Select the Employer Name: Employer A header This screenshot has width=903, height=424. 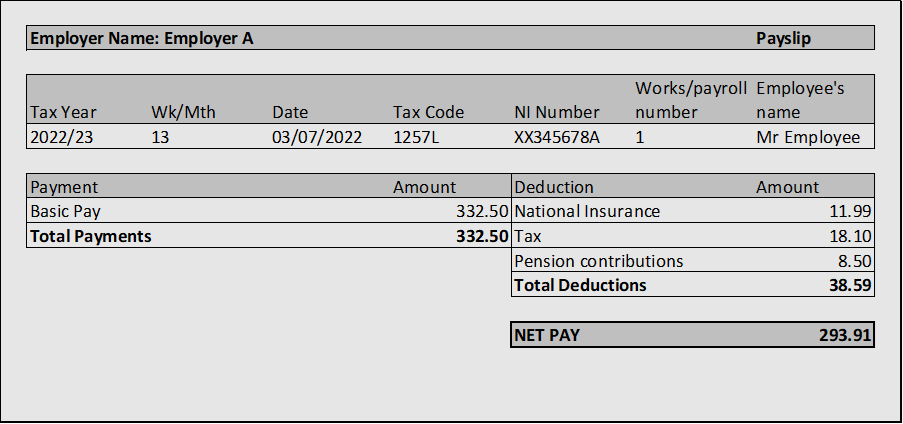pos(142,38)
